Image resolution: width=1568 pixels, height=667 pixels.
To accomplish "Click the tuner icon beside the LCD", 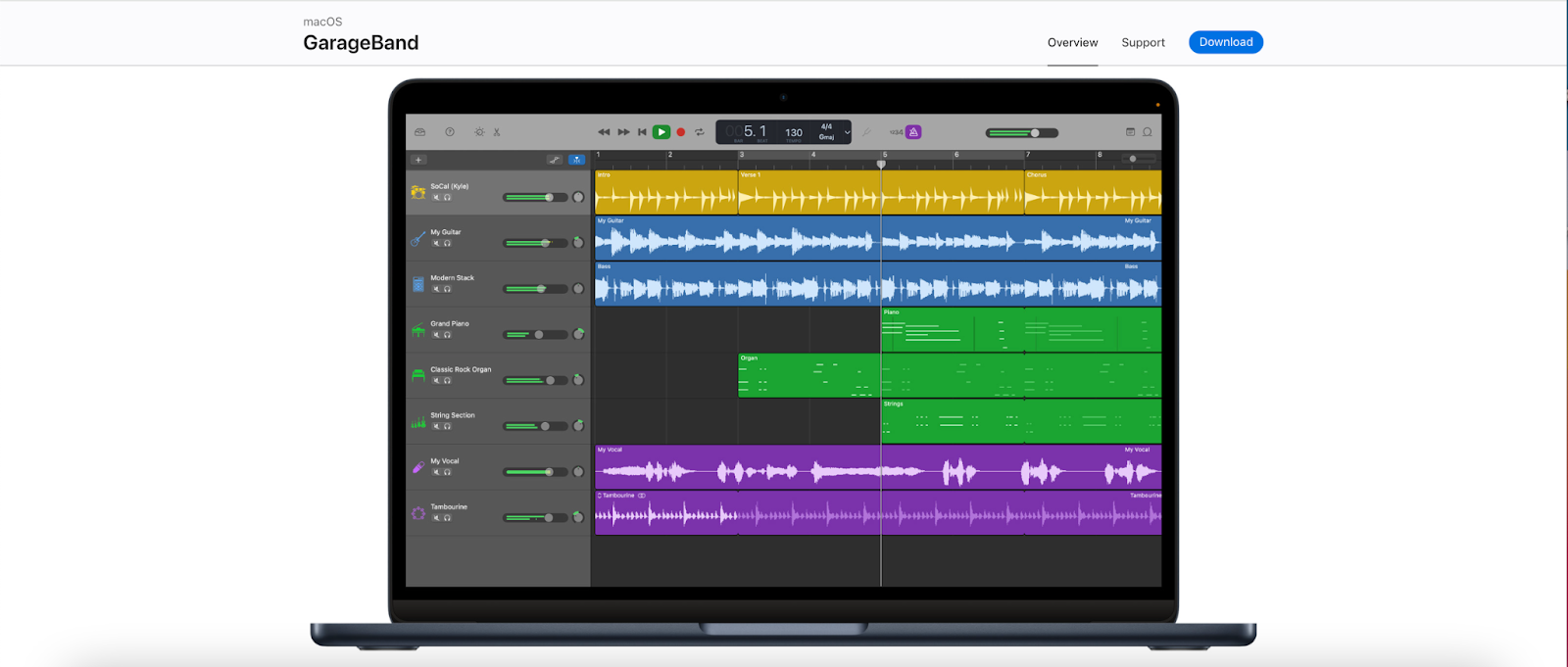I will pyautogui.click(x=866, y=132).
